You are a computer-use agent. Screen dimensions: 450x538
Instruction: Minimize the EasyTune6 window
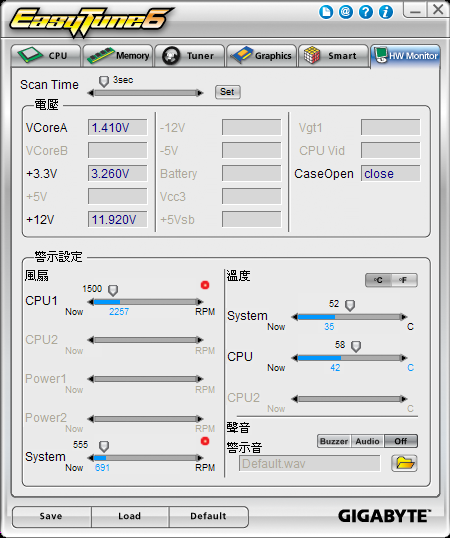[x=415, y=10]
